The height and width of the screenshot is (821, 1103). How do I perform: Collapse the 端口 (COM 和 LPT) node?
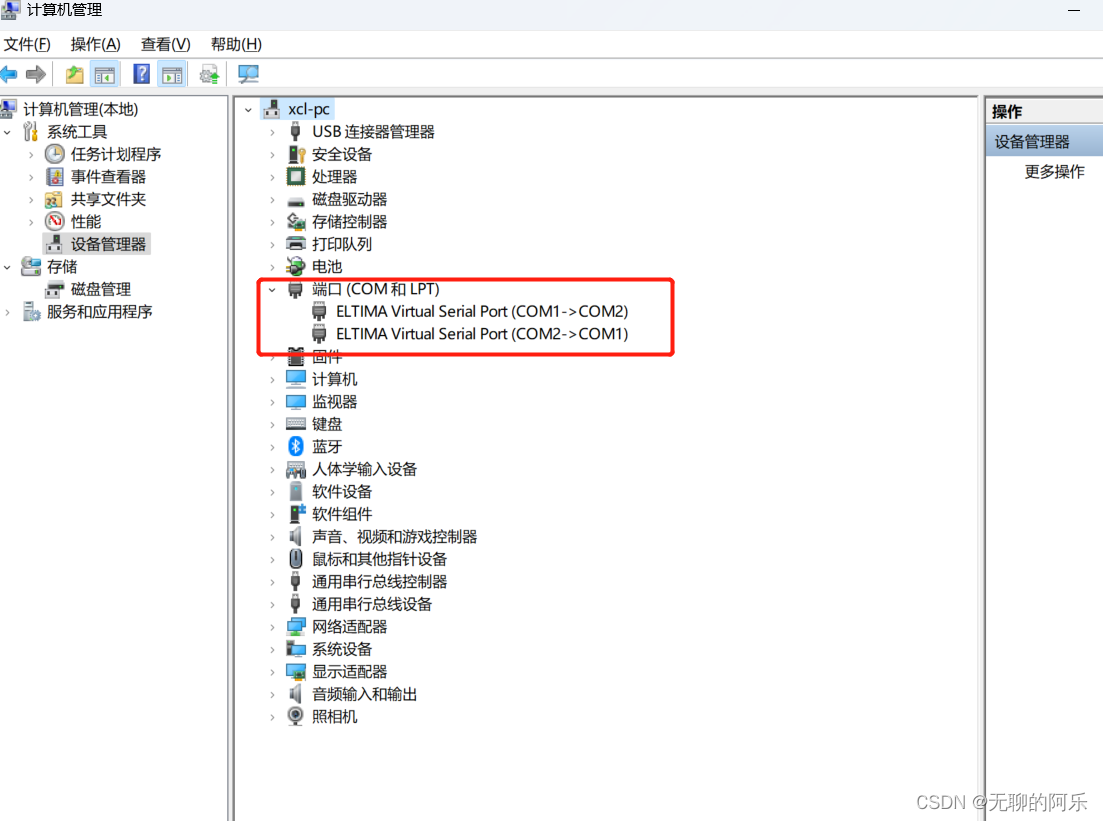pyautogui.click(x=272, y=289)
